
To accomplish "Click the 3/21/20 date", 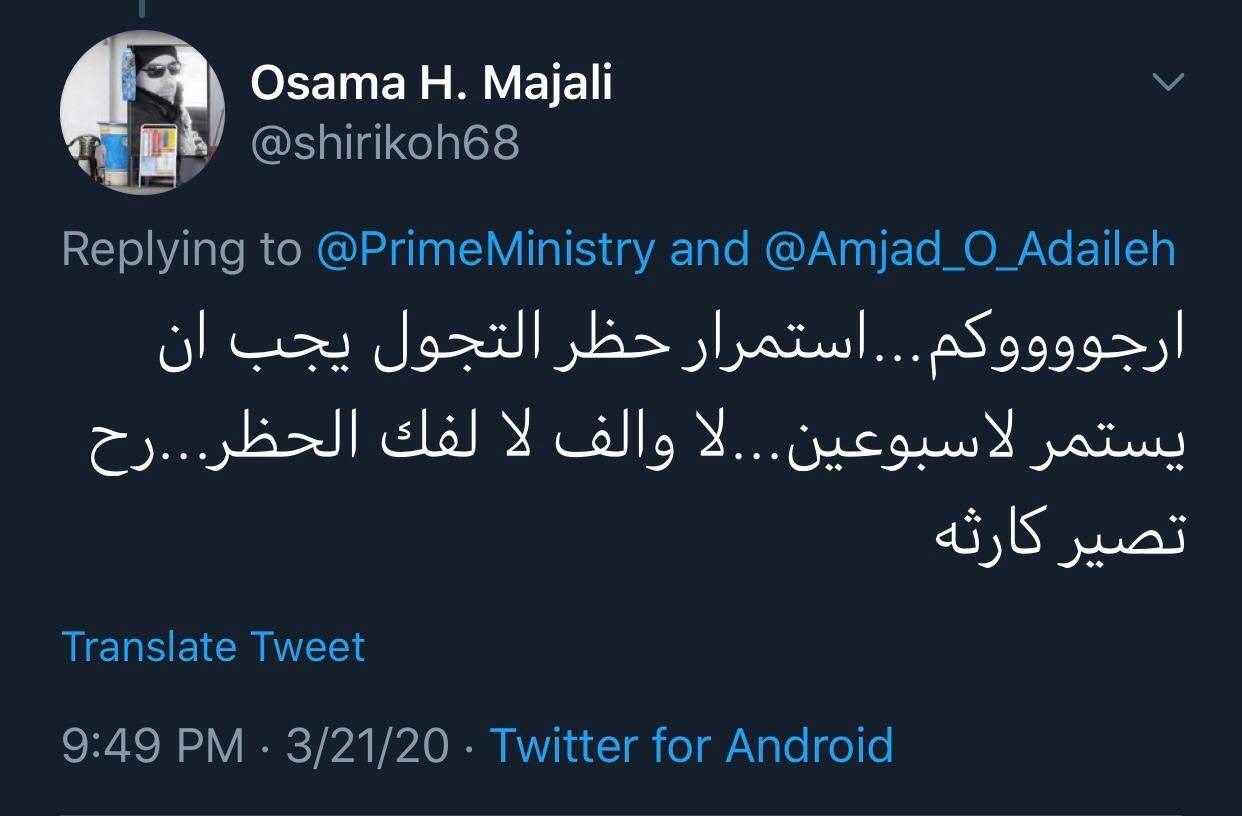I will click(367, 745).
